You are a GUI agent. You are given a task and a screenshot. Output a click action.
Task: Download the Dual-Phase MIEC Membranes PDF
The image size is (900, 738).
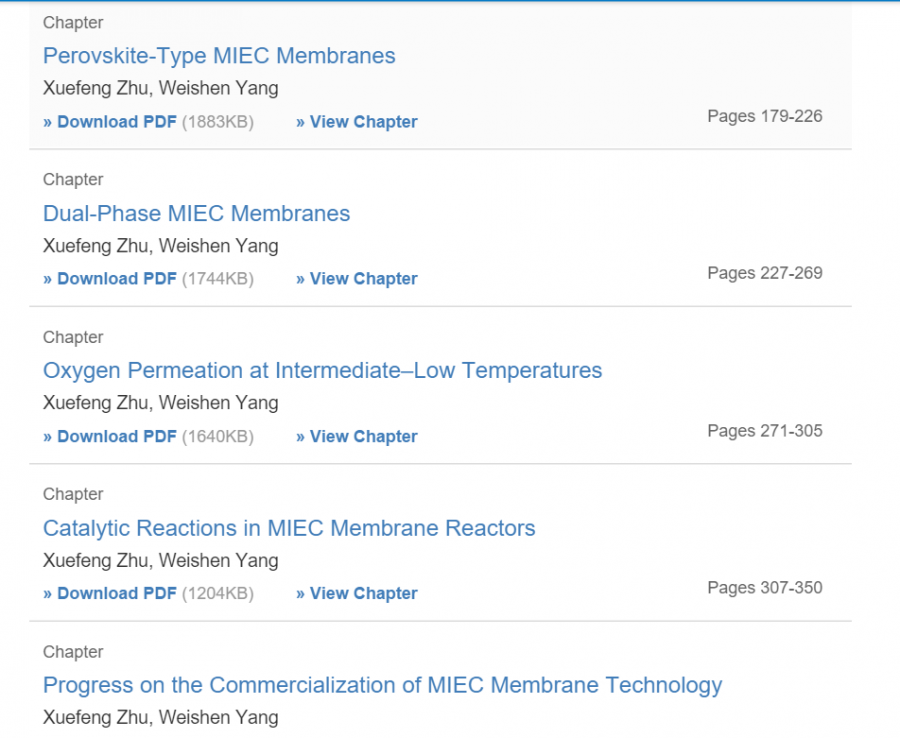110,279
